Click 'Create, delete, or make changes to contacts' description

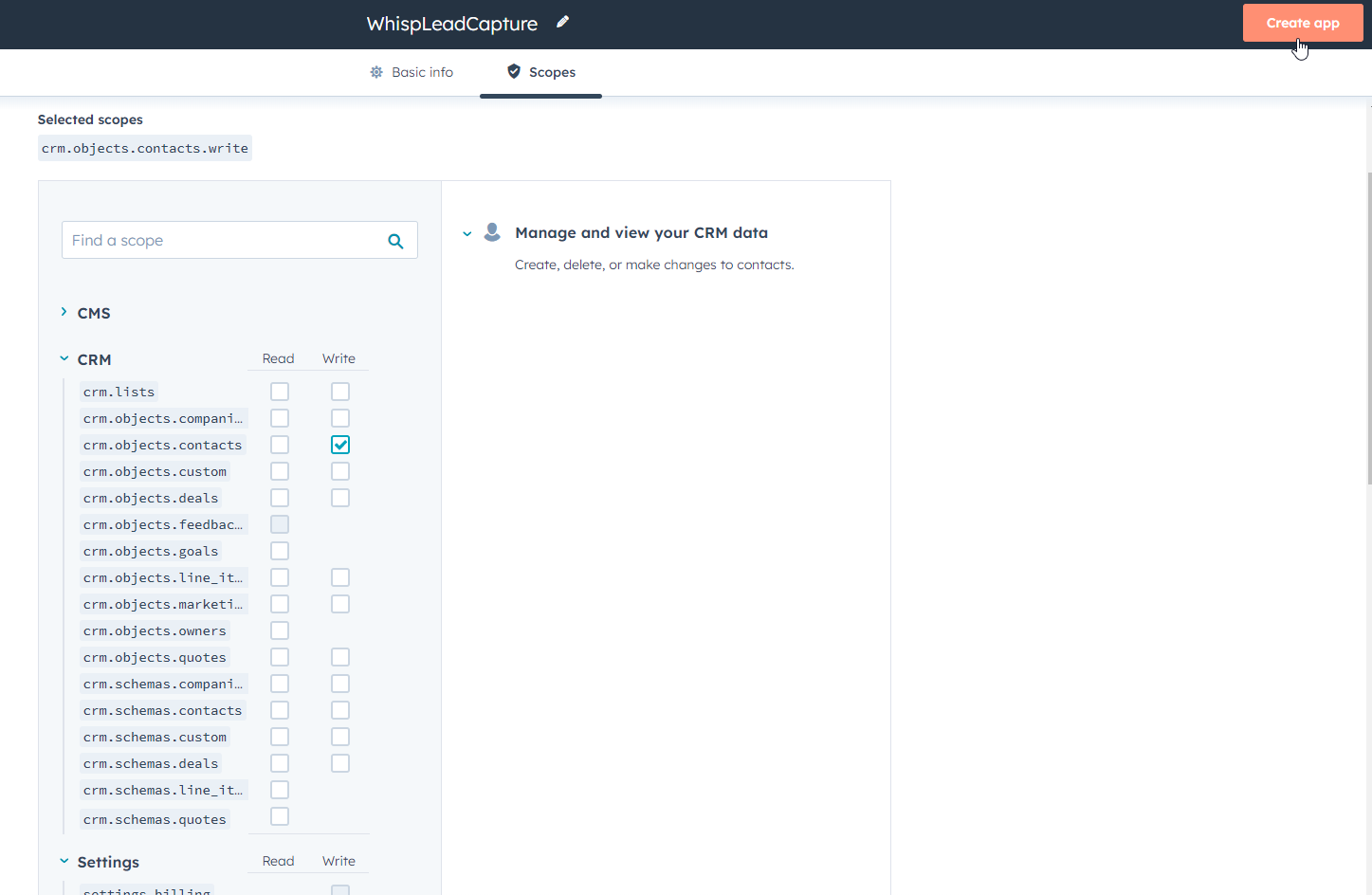tap(654, 265)
